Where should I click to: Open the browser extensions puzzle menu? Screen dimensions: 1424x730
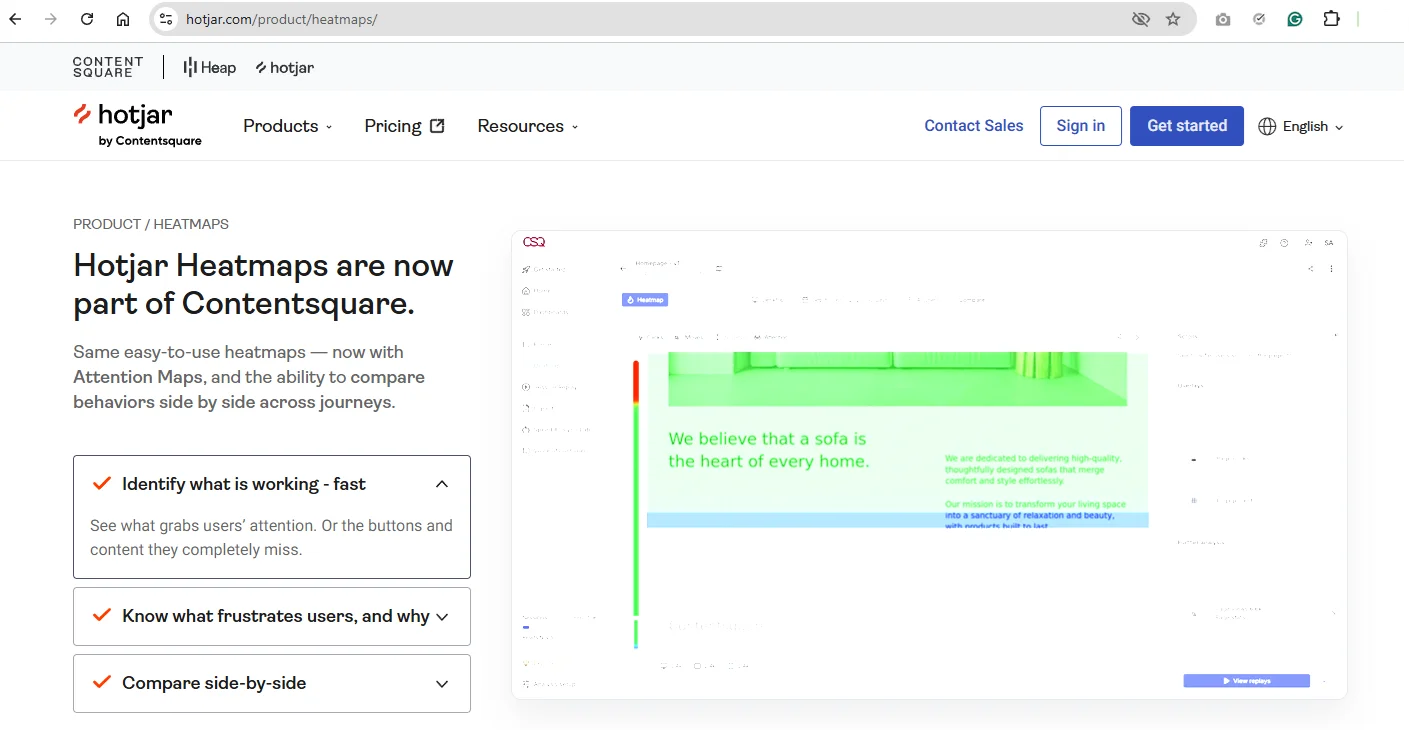1331,19
